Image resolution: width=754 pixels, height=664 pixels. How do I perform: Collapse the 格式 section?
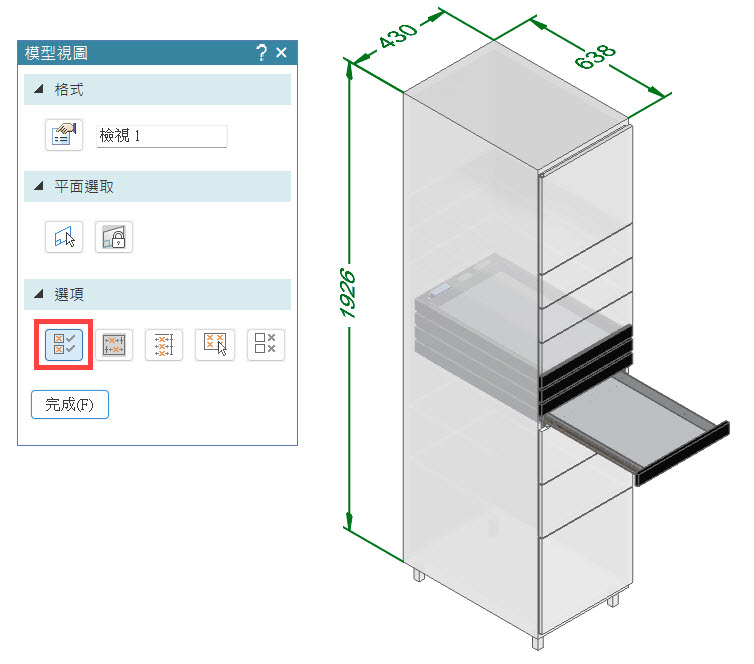click(39, 89)
